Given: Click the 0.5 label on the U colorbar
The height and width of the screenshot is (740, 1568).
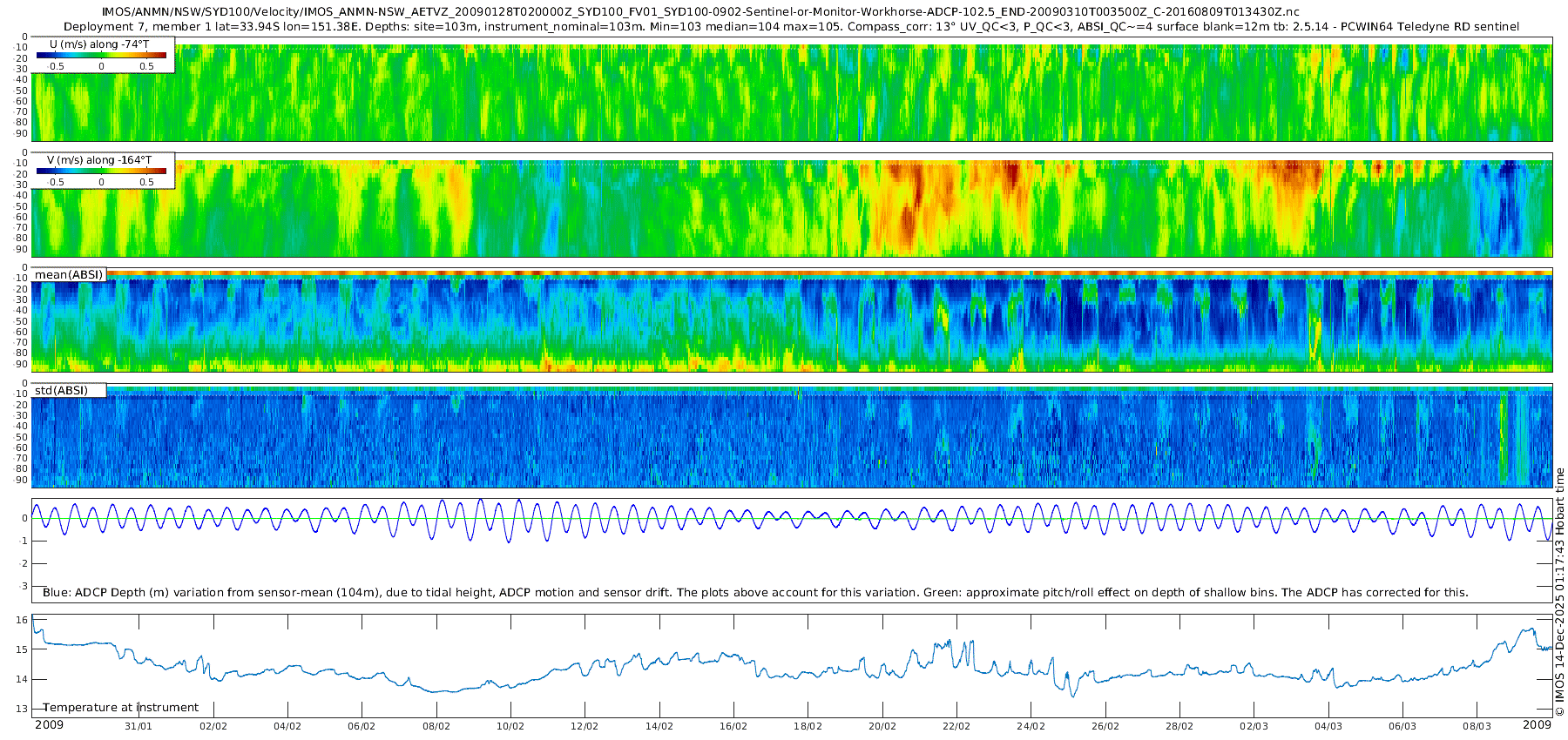Looking at the screenshot, I should click(146, 66).
